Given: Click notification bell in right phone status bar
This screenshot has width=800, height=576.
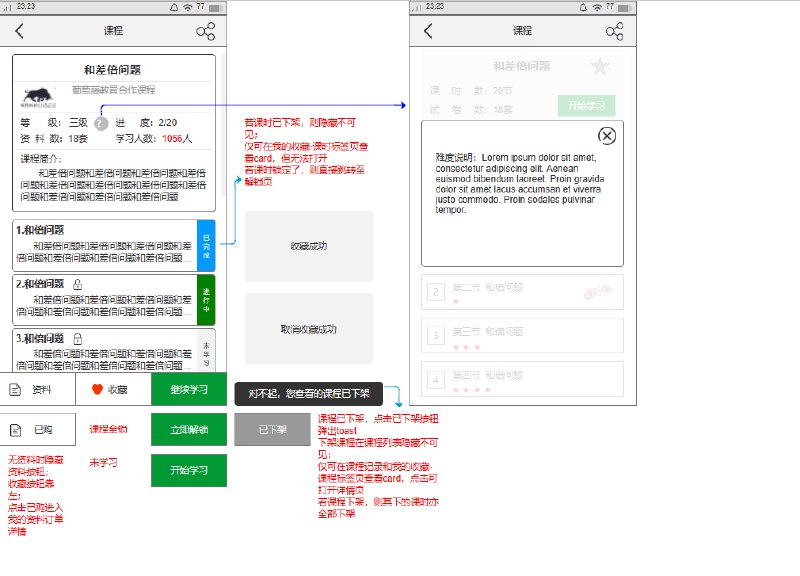Looking at the screenshot, I should pyautogui.click(x=583, y=7).
